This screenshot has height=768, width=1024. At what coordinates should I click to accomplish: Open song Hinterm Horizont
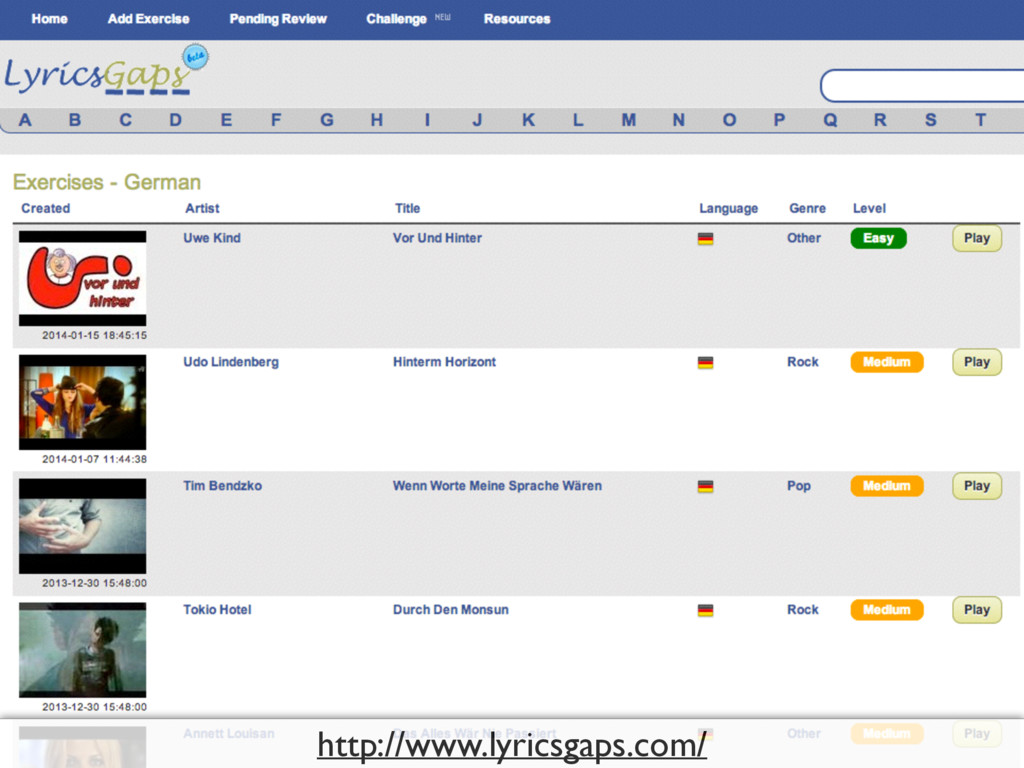pos(444,362)
